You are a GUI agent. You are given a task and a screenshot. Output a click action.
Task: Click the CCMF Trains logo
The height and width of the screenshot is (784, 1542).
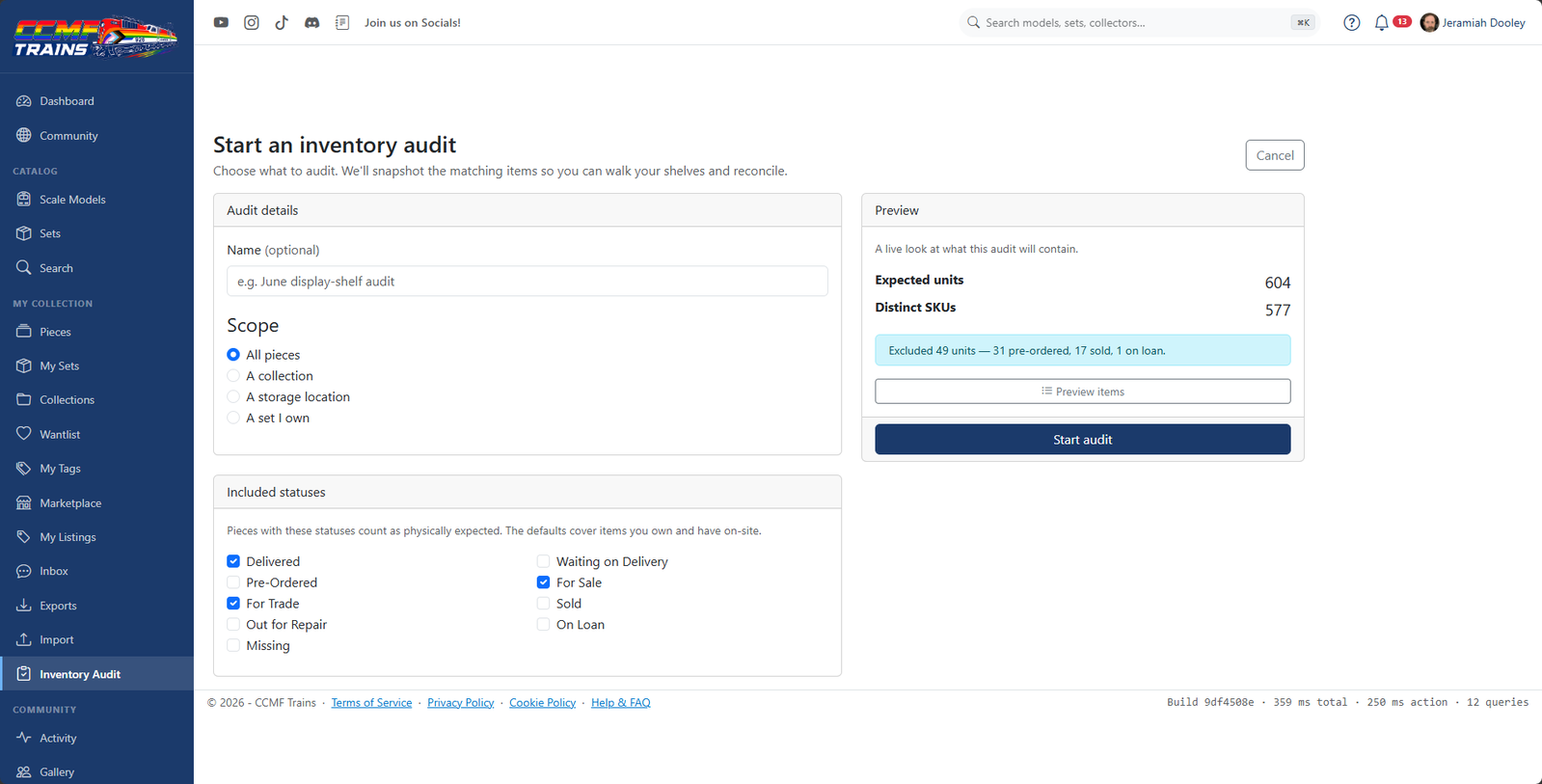pos(95,37)
